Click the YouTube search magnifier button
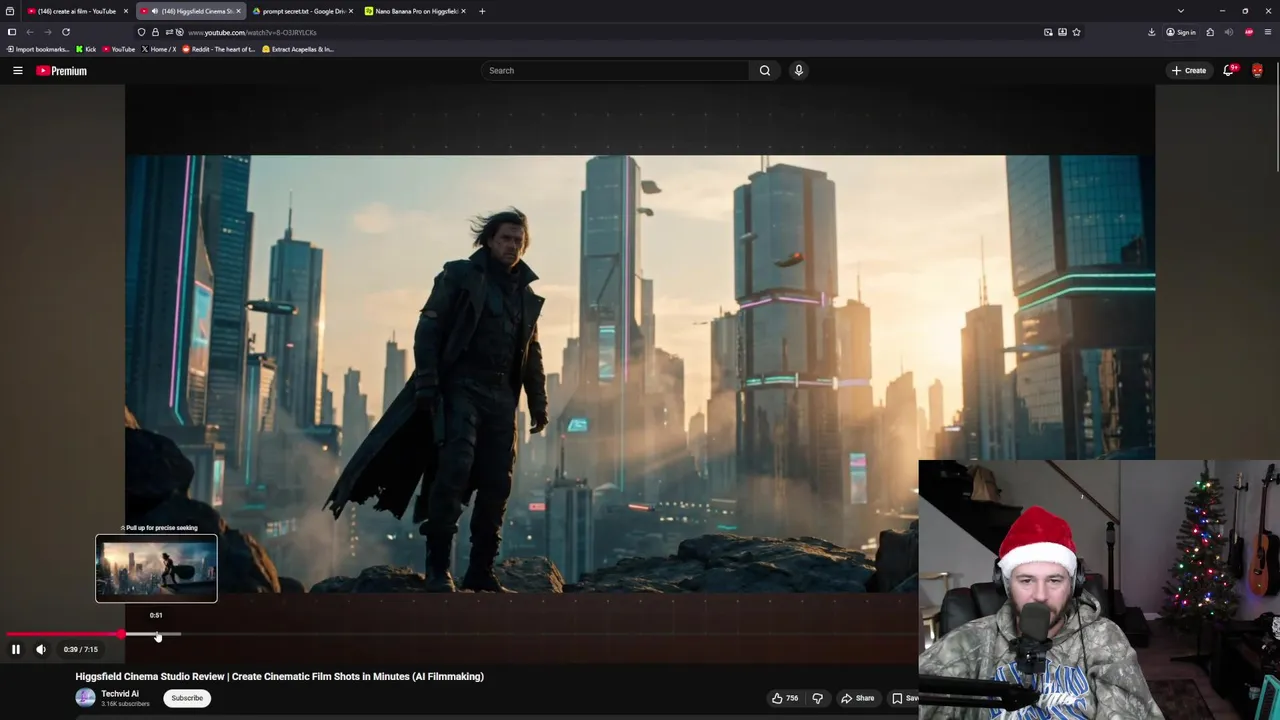 (765, 70)
